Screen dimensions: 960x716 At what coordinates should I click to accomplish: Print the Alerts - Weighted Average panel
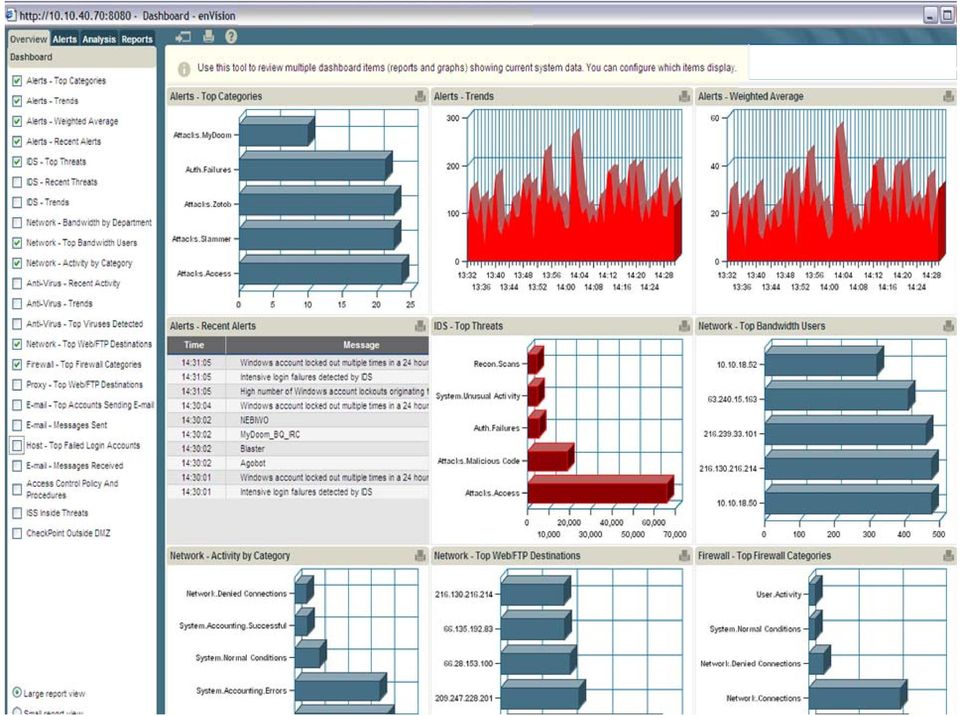pos(948,96)
